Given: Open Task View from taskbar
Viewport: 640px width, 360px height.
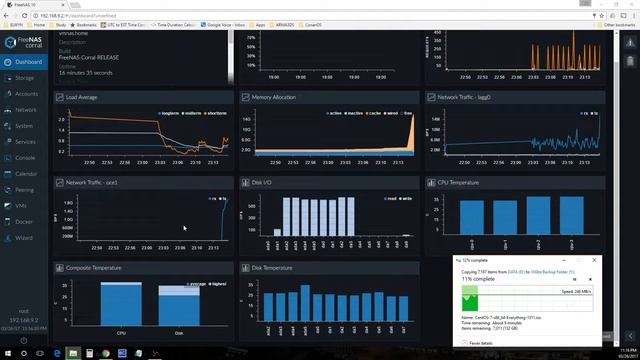Looking at the screenshot, I should 40,353.
